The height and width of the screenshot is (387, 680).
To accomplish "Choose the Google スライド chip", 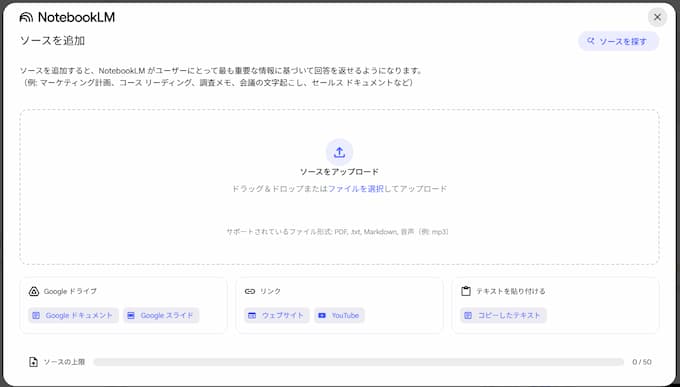I will [x=161, y=315].
